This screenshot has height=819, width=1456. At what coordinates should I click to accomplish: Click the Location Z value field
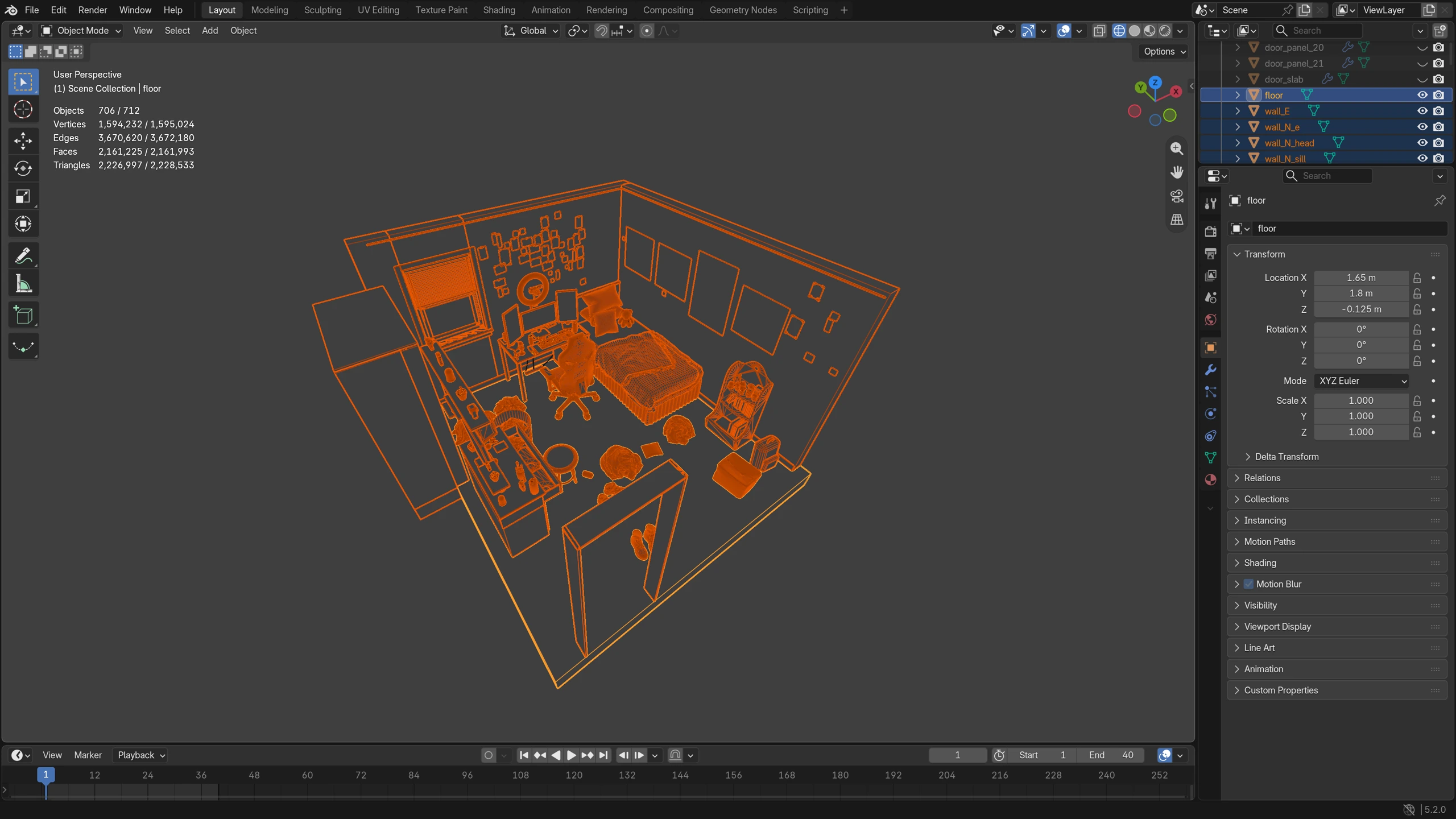click(x=1361, y=309)
